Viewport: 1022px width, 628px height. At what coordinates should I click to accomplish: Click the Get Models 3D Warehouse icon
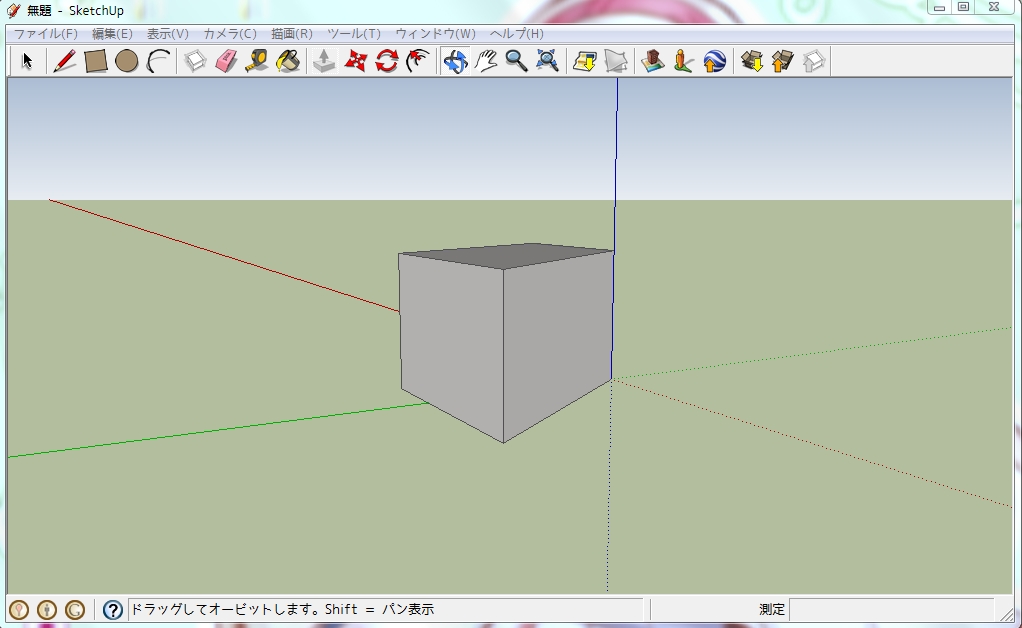tap(750, 61)
